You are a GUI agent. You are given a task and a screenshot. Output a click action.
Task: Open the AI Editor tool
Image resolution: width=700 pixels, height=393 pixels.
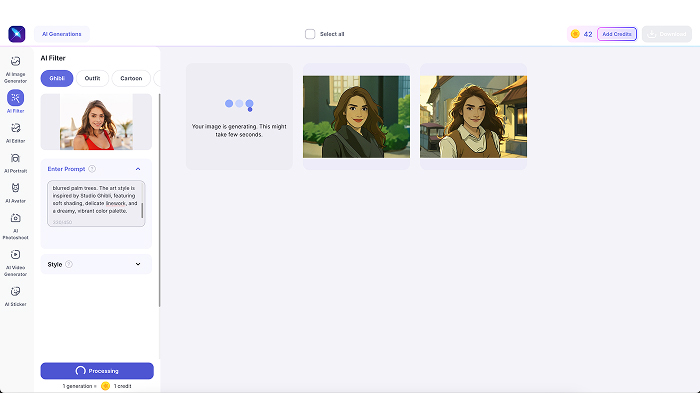click(16, 133)
